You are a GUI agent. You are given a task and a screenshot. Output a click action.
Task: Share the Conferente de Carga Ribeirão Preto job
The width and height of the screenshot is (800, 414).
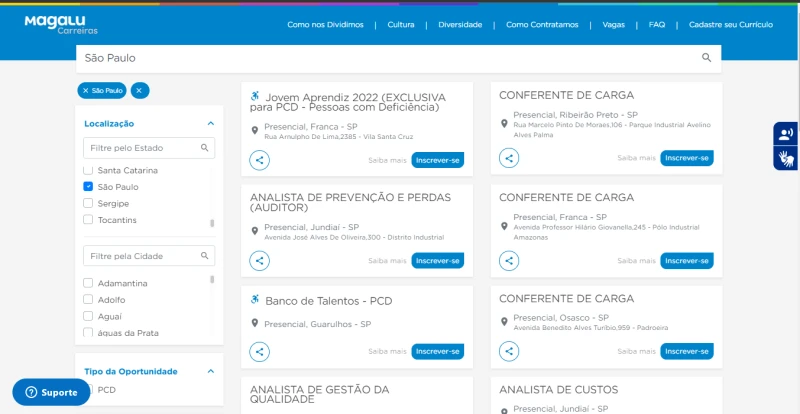(x=509, y=158)
